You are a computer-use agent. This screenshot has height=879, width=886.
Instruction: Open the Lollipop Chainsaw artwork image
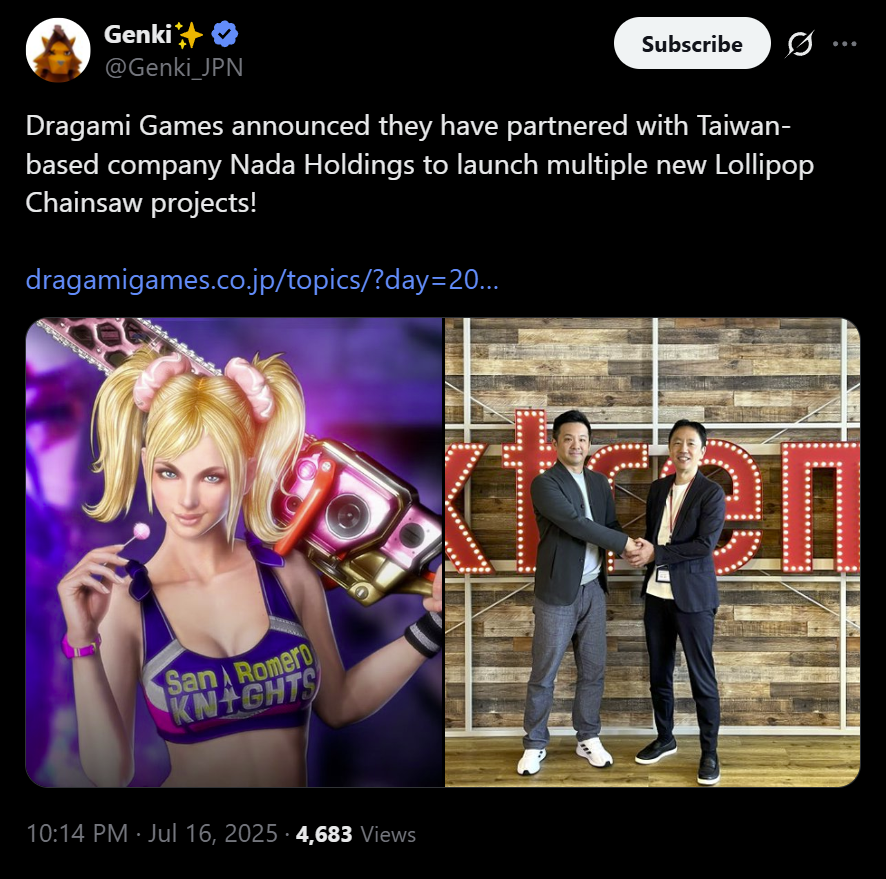(234, 552)
